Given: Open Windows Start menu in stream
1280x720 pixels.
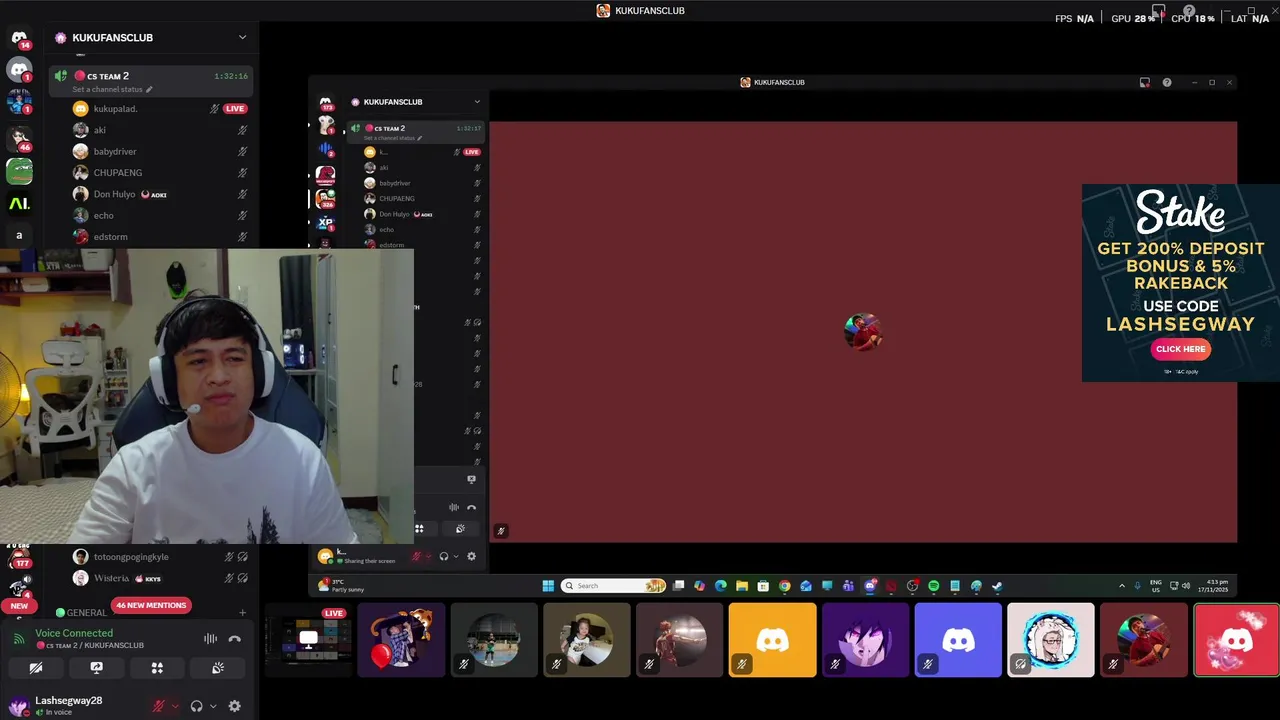Looking at the screenshot, I should pyautogui.click(x=548, y=586).
